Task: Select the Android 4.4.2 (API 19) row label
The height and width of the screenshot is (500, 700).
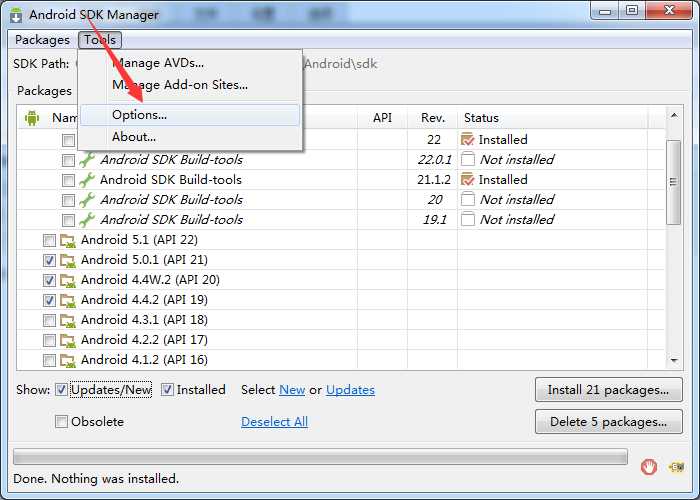Action: pos(144,300)
